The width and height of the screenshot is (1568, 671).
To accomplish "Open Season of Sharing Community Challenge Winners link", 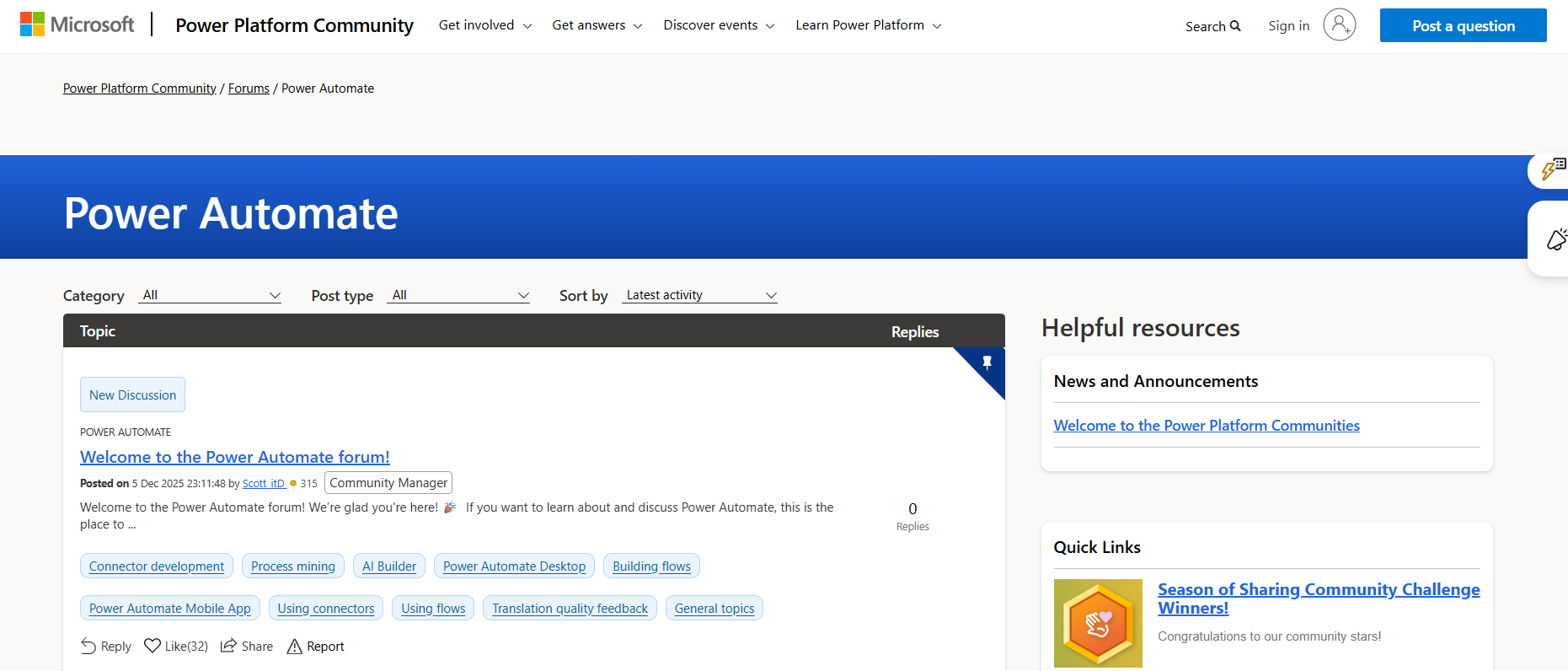I will (1319, 599).
